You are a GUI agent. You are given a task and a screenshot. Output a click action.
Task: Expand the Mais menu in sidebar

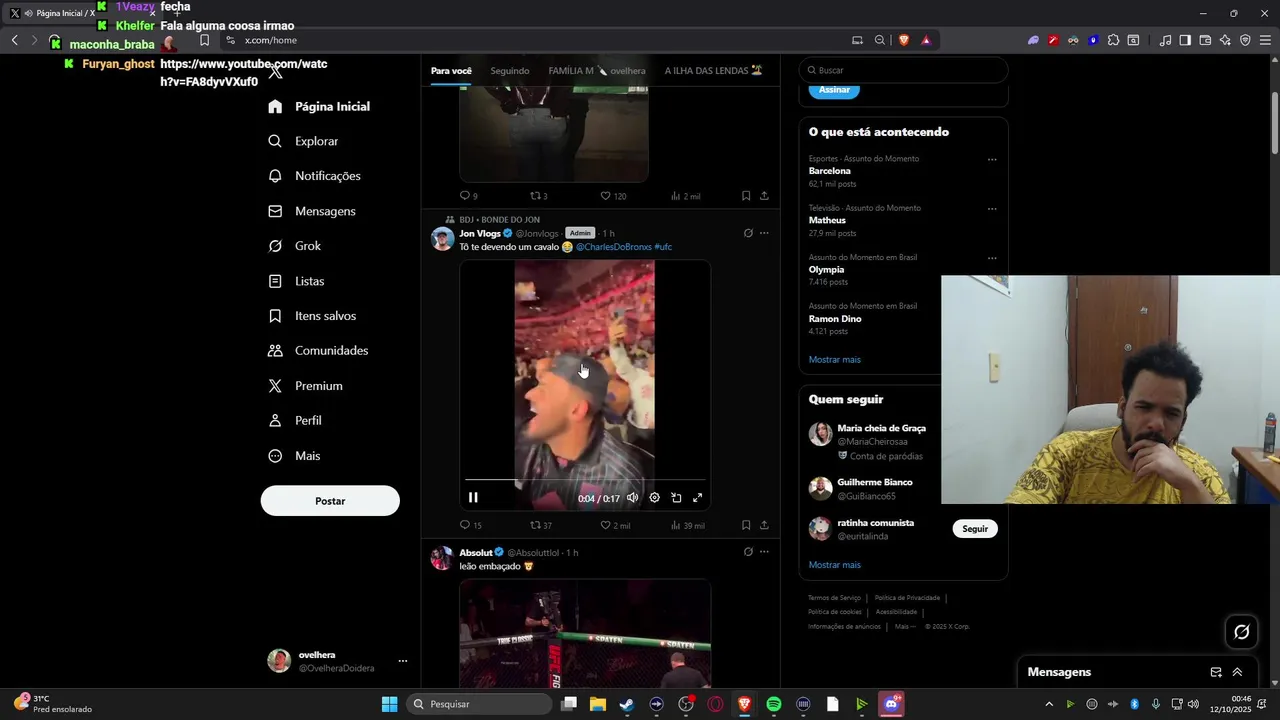tap(294, 456)
